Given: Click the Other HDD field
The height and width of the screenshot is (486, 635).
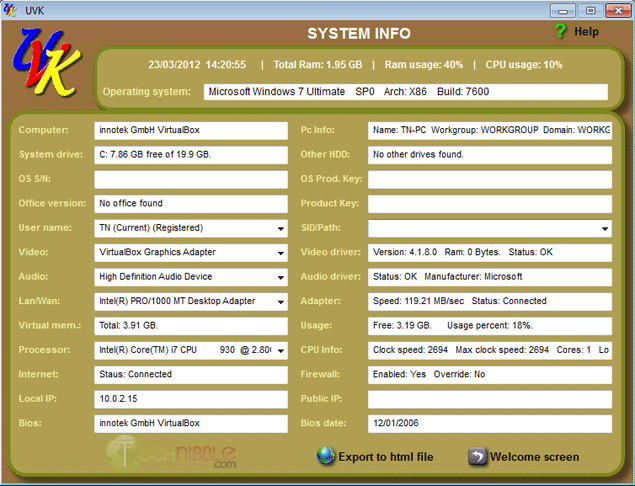Looking at the screenshot, I should coord(490,155).
